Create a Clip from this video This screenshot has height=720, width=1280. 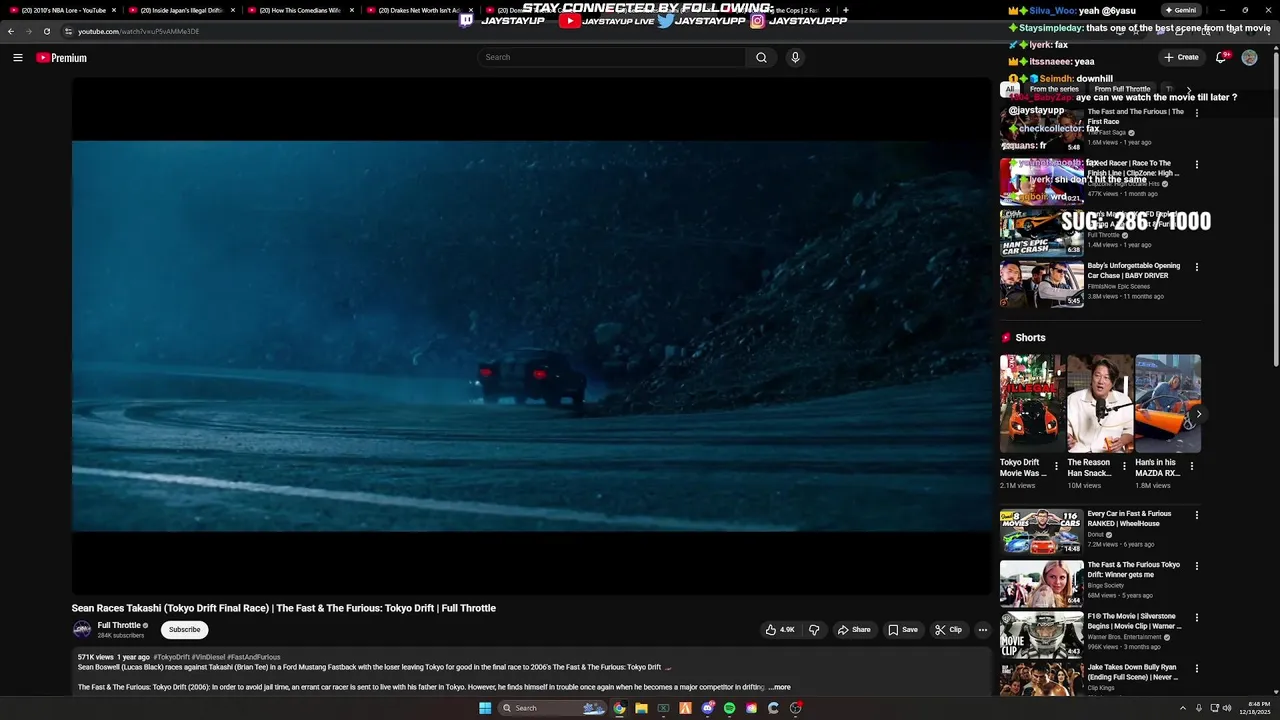point(948,630)
